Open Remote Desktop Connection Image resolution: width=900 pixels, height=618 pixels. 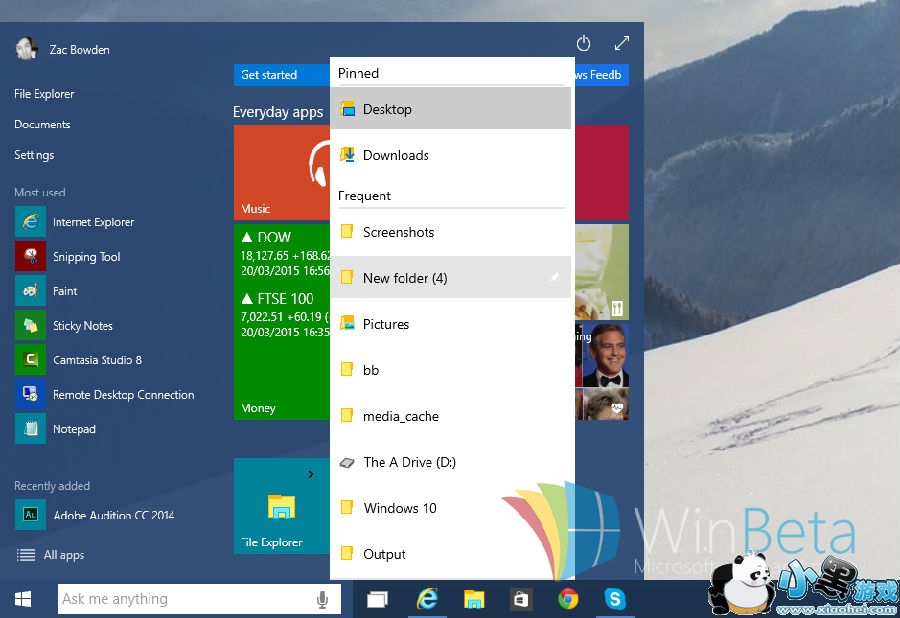click(123, 395)
